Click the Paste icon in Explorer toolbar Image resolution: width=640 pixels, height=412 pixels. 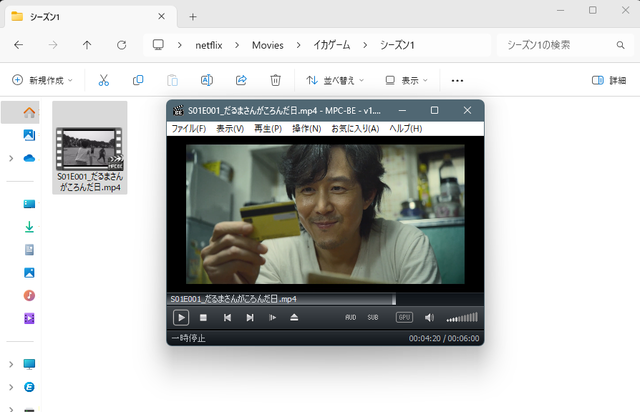coord(172,80)
